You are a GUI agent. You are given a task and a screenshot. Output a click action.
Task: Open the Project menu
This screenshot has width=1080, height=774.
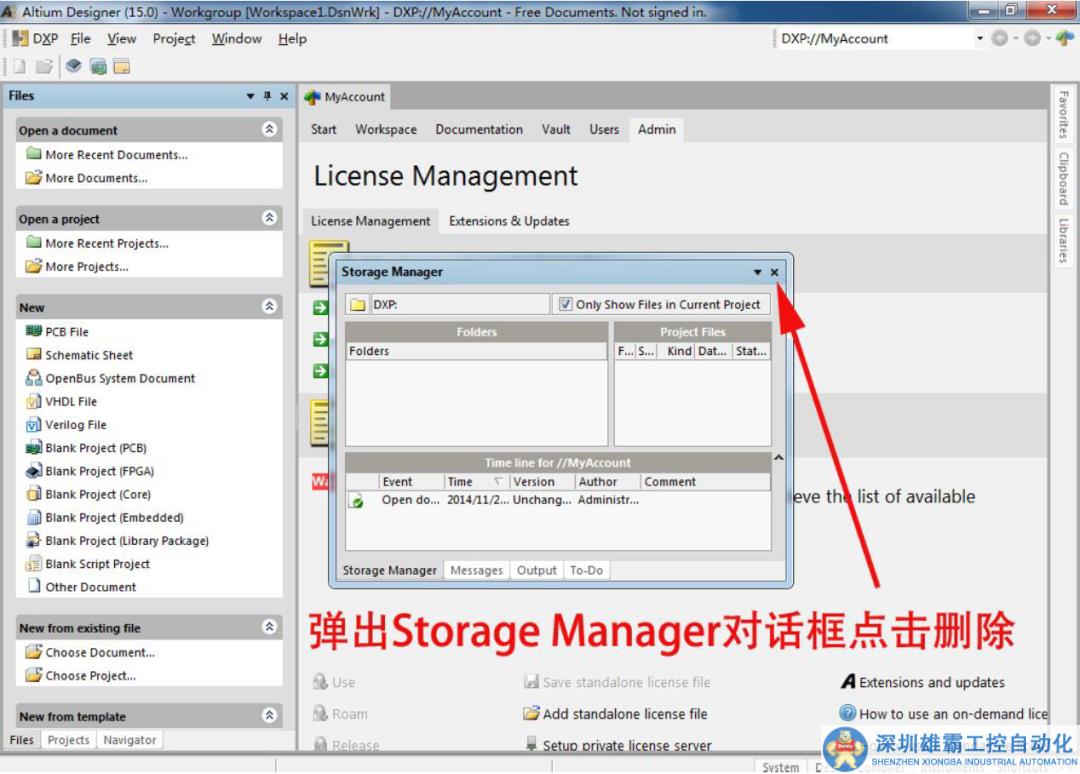tap(174, 39)
